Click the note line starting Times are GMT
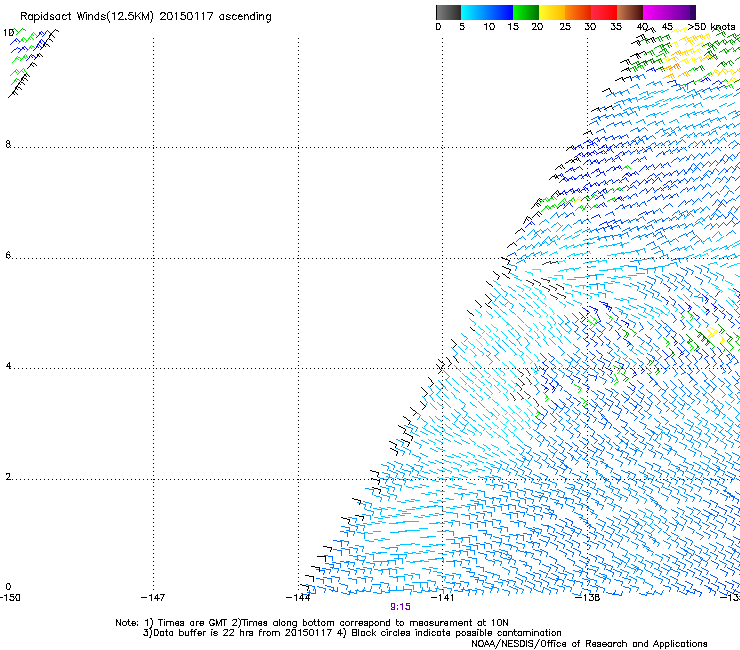This screenshot has width=740, height=650. pyautogui.click(x=311, y=623)
